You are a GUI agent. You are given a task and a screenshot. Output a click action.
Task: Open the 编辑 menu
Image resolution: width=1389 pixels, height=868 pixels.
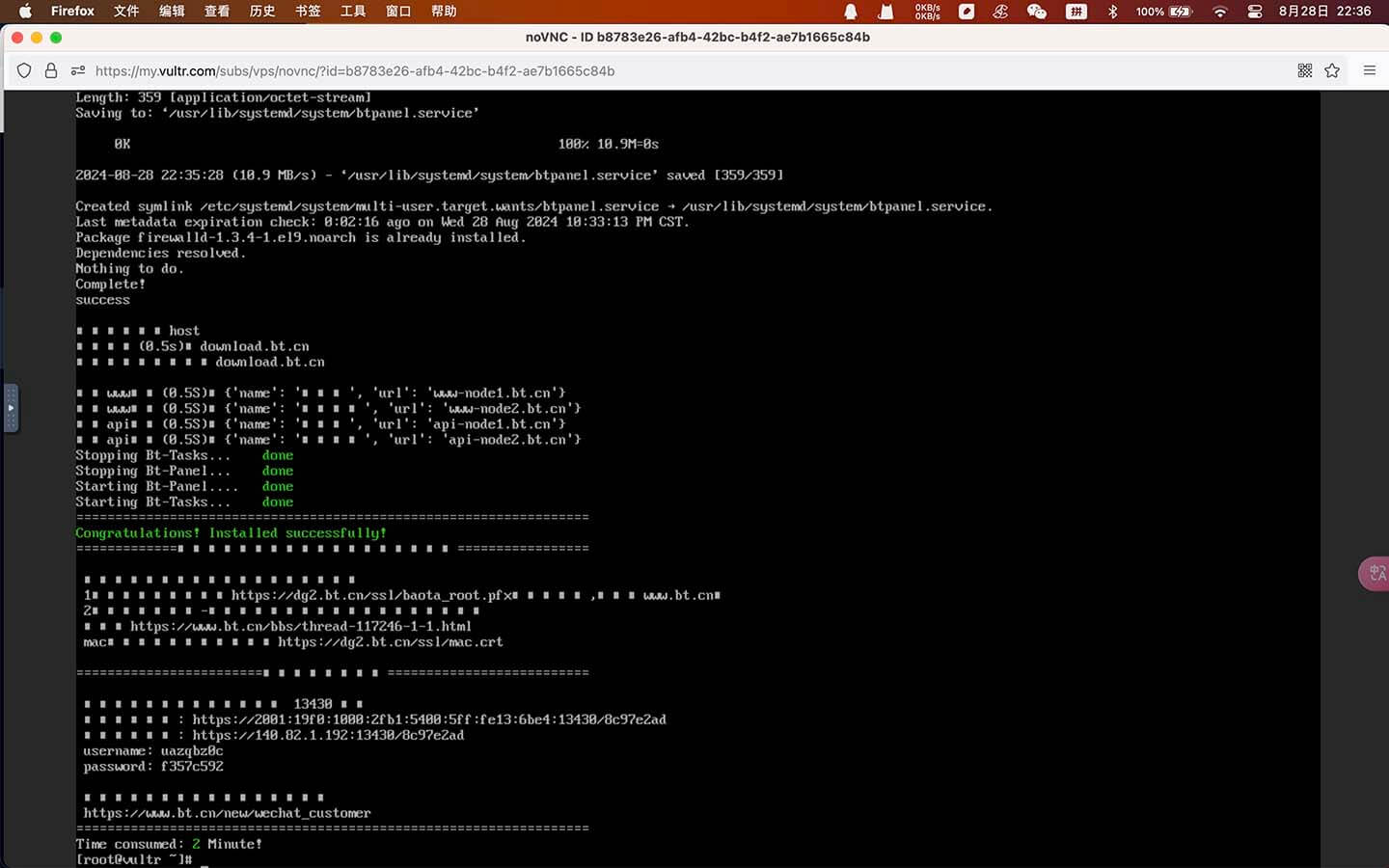coord(172,12)
